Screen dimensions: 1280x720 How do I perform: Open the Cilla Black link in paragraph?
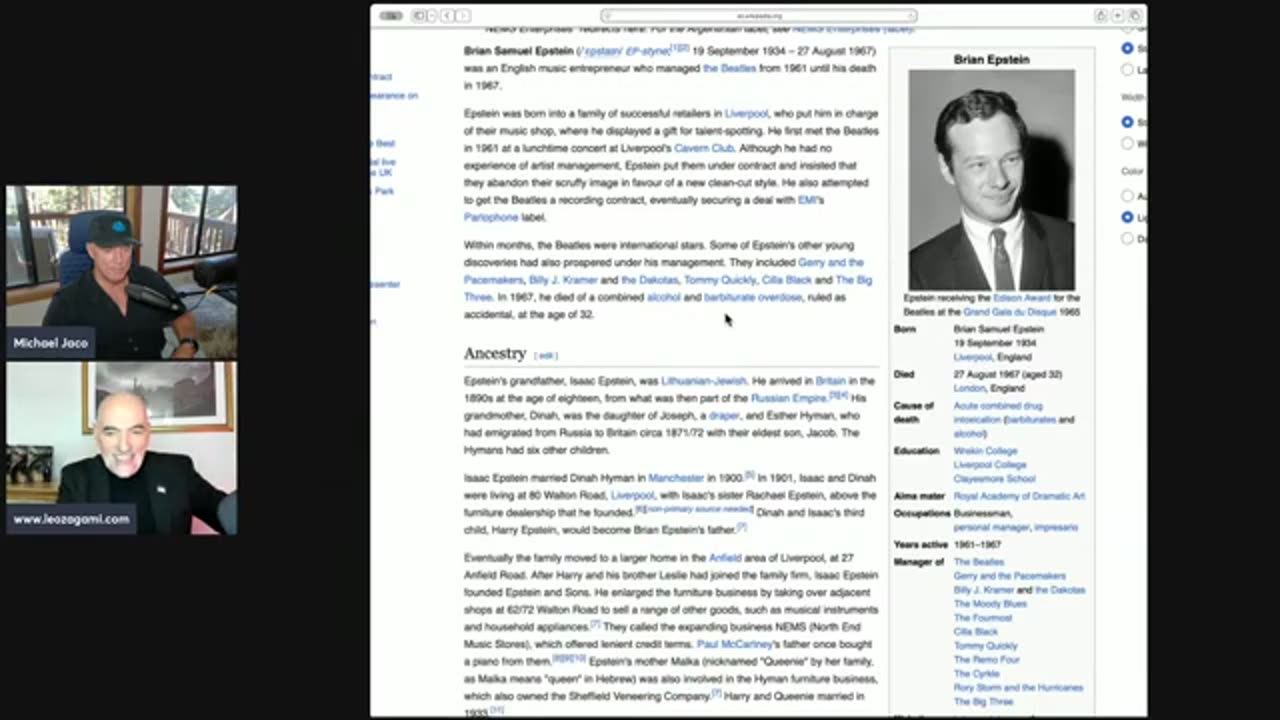786,280
